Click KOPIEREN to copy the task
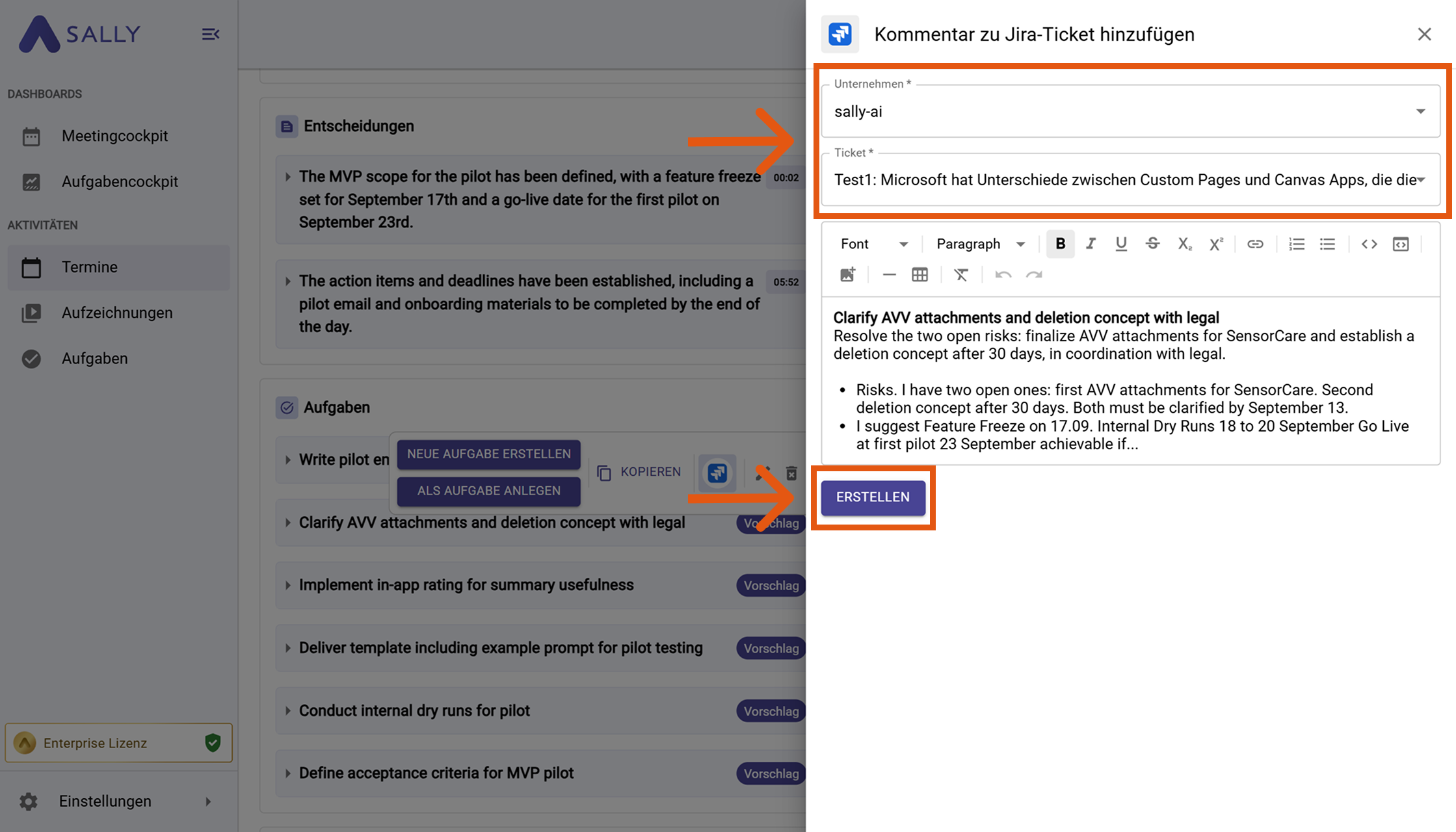Screen dimensions: 1456x832 639,472
